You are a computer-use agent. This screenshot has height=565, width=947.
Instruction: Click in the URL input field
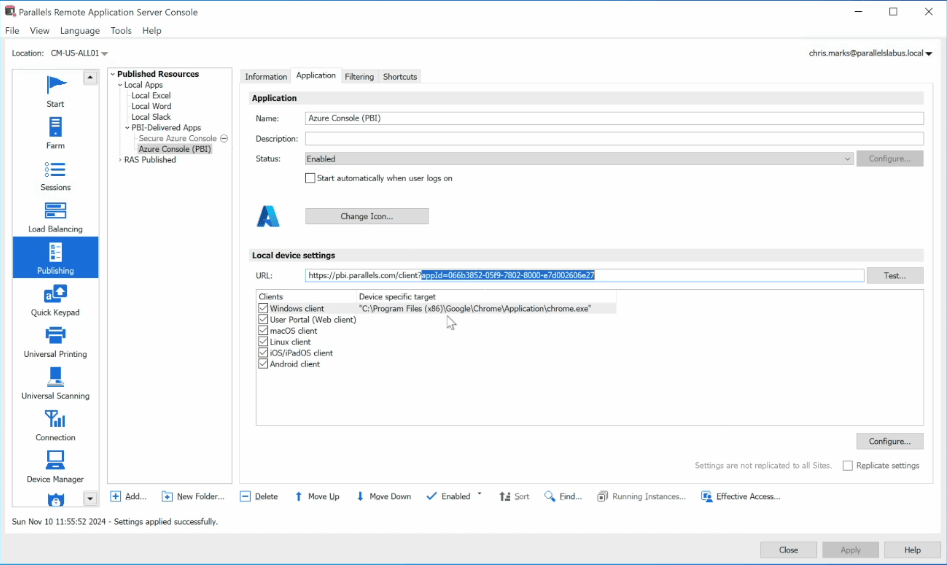click(585, 275)
